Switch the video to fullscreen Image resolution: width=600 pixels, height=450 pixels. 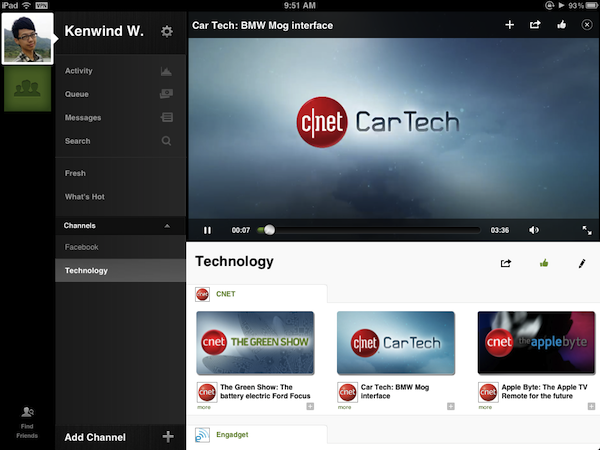[587, 230]
